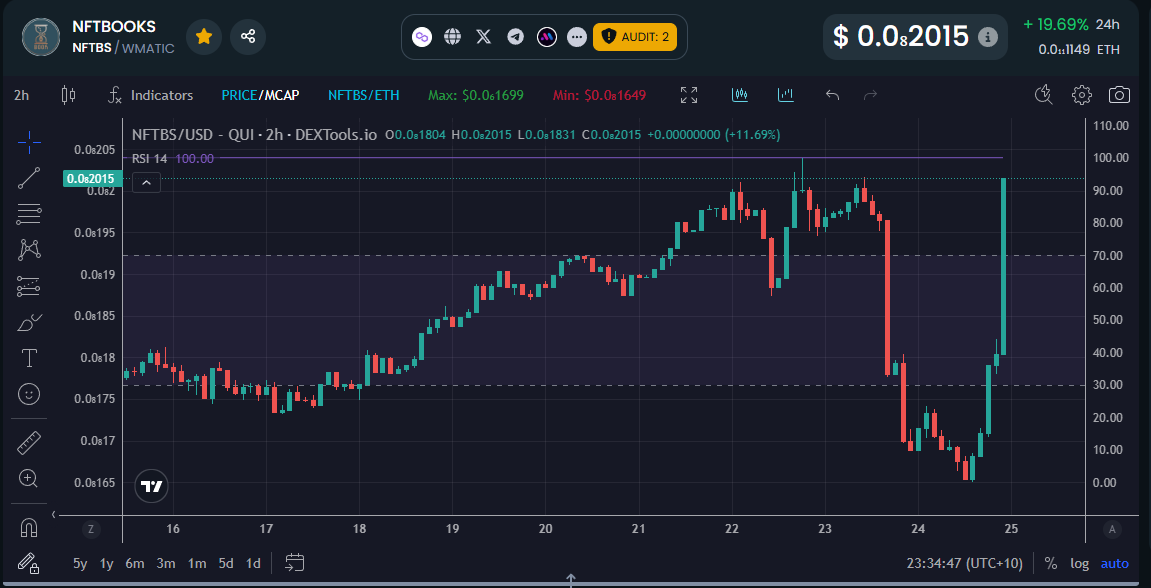Toggle PRICE/MCAP display
This screenshot has height=588, width=1151.
point(261,95)
